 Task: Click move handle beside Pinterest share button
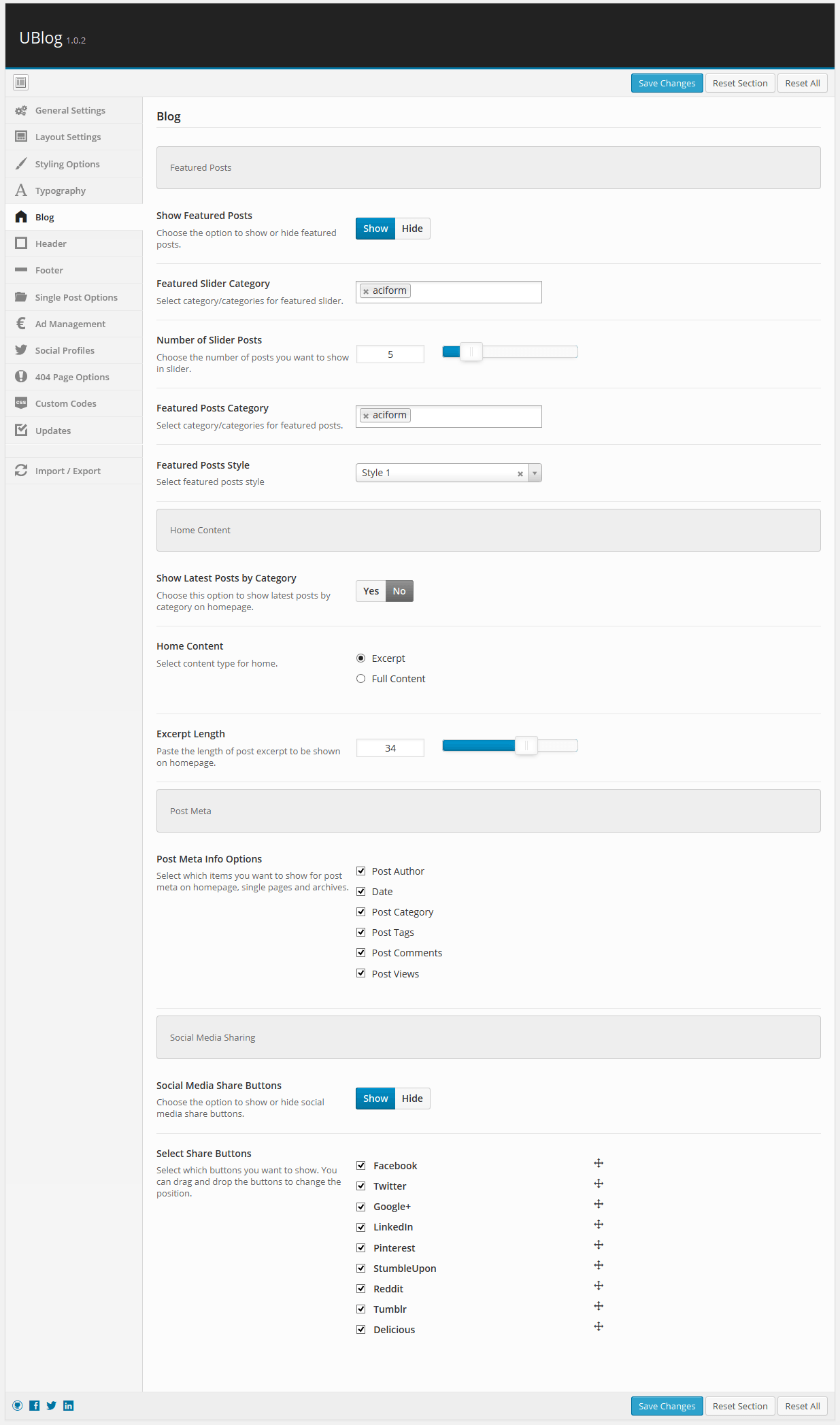[x=599, y=1245]
